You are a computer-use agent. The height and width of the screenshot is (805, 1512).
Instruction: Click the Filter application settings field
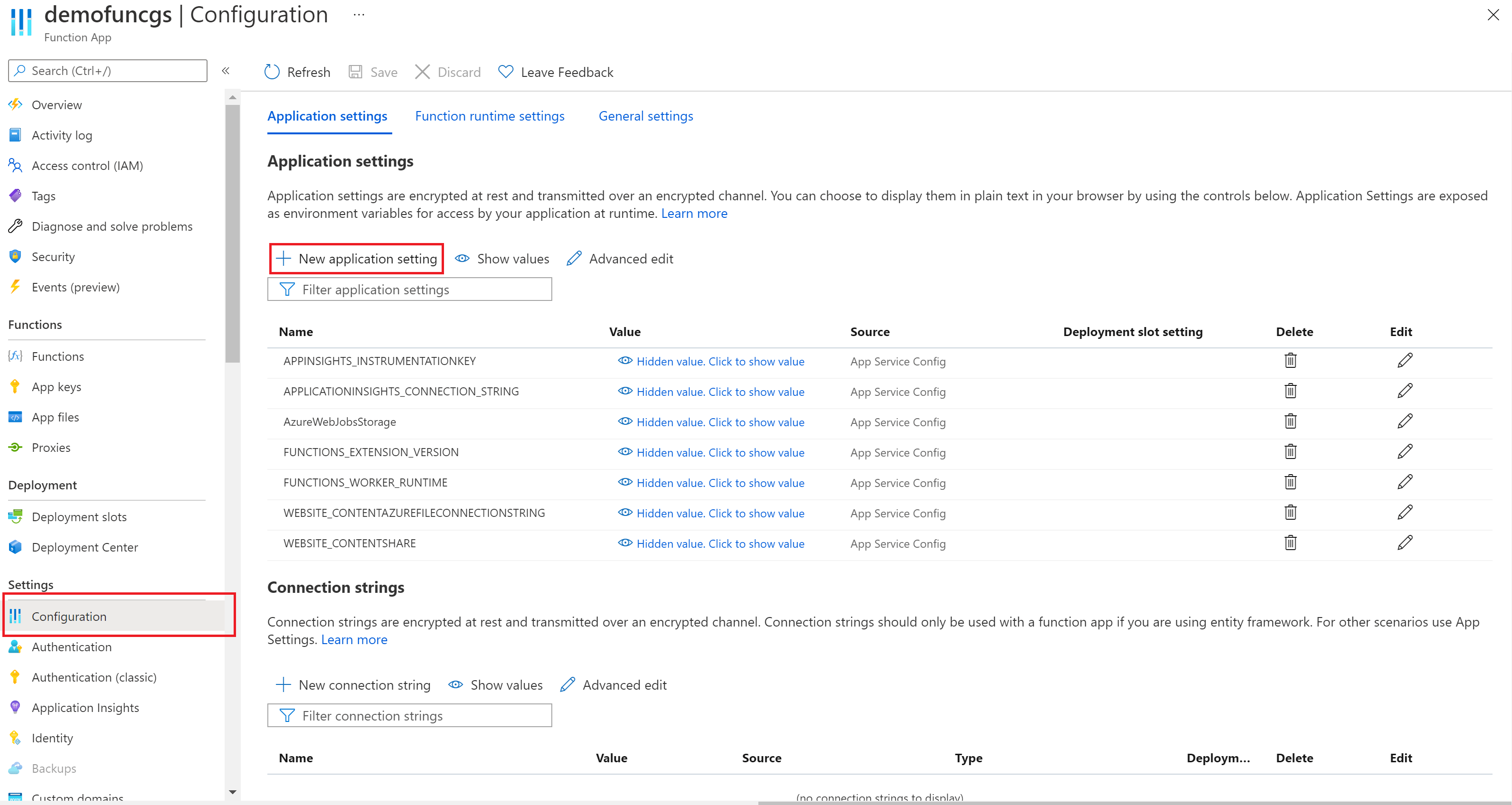pos(409,289)
